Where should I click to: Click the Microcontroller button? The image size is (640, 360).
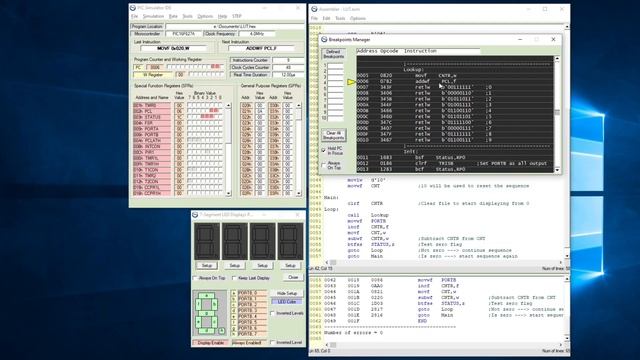tap(147, 34)
